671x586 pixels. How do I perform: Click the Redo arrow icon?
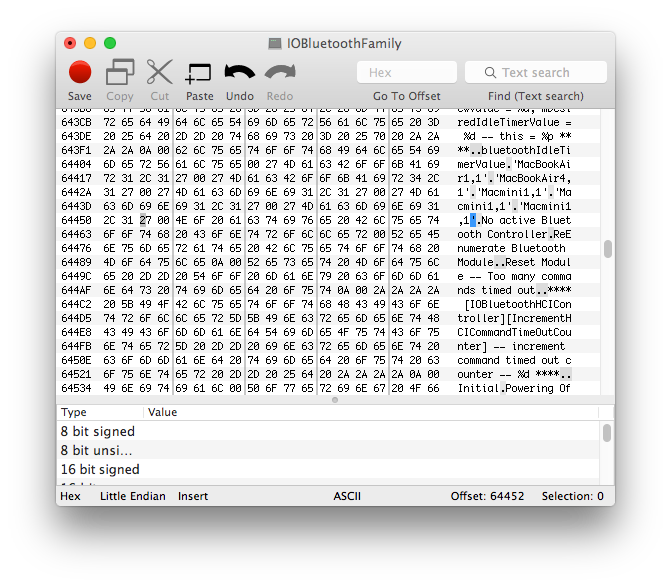click(280, 72)
